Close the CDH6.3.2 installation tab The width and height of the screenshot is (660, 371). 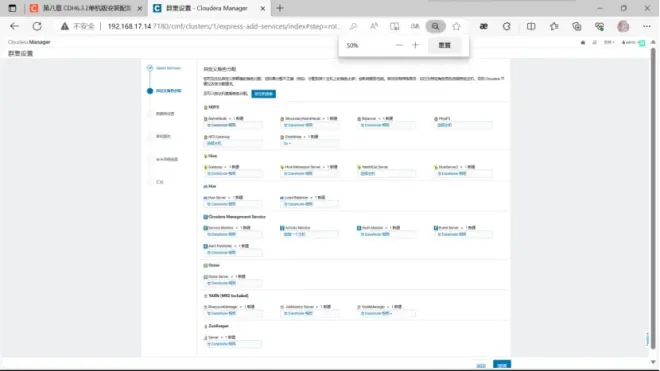pyautogui.click(x=140, y=8)
